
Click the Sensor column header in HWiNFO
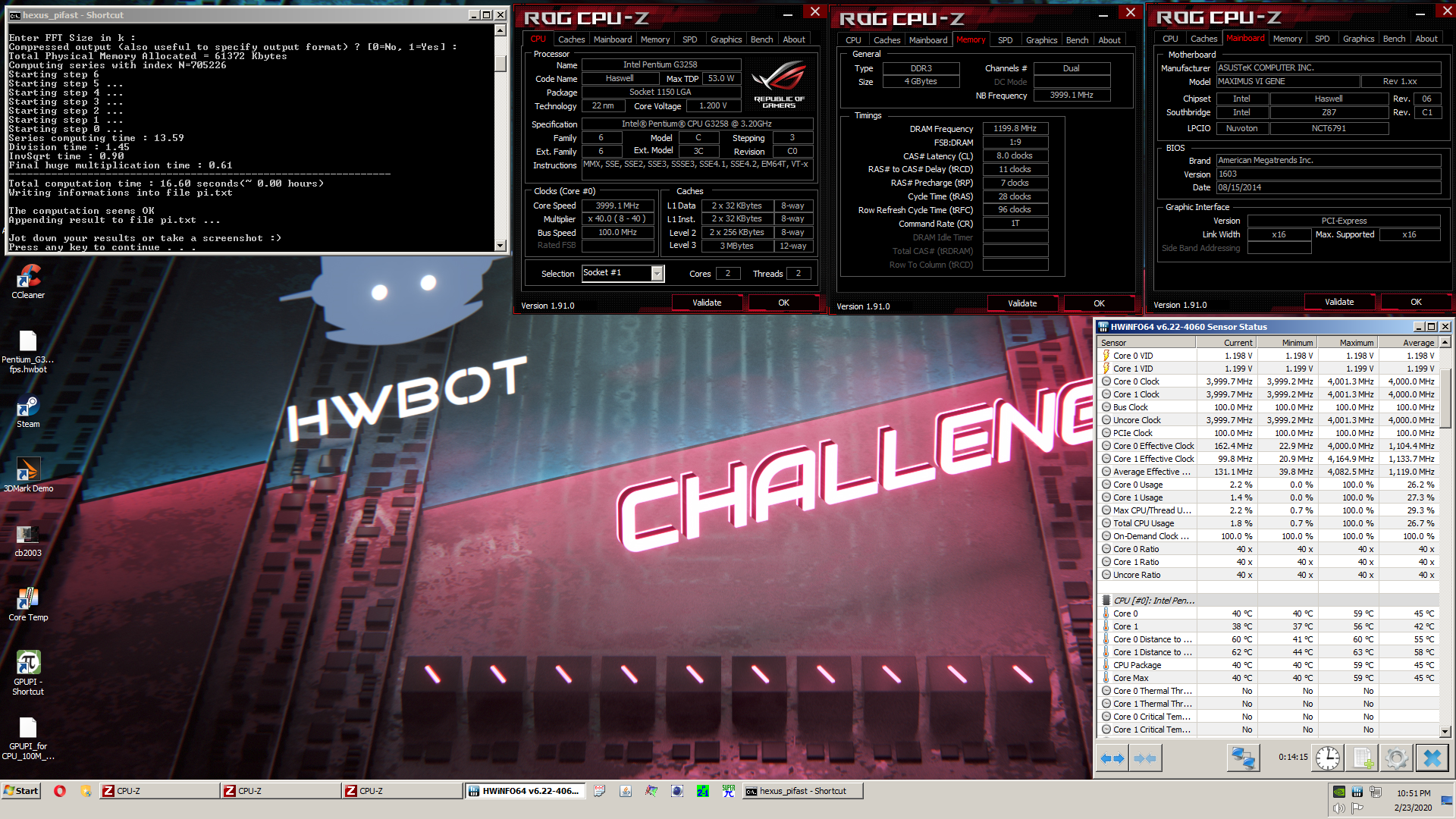(1147, 343)
